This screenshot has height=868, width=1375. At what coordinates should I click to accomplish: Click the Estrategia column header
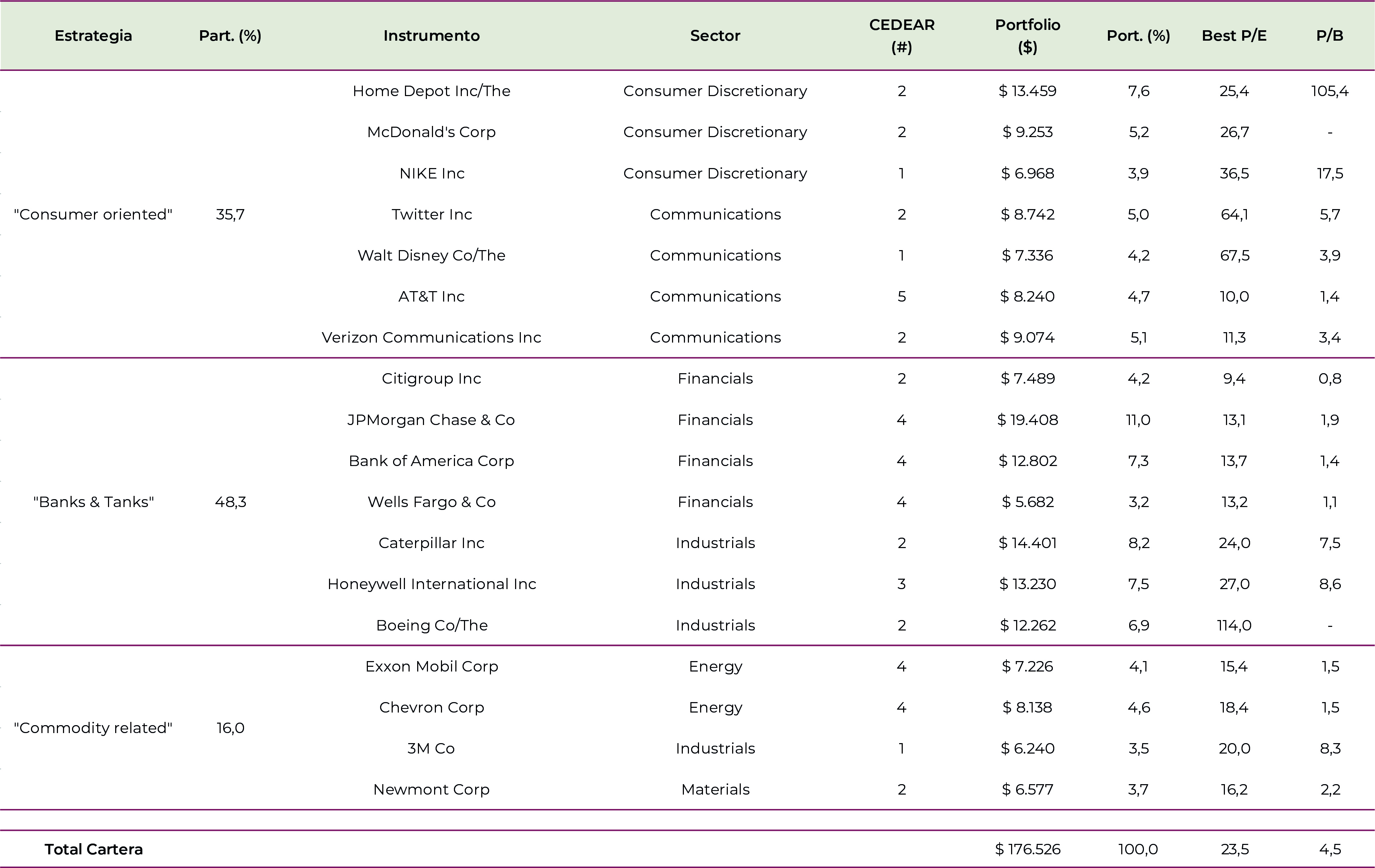click(x=93, y=35)
